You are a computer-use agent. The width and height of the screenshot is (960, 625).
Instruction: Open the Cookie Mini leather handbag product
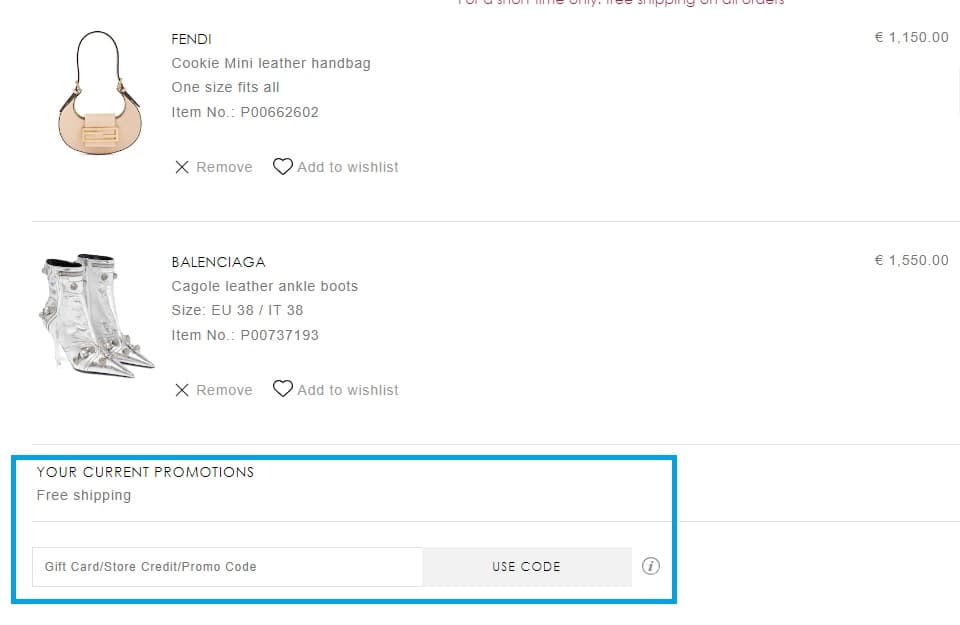click(271, 63)
